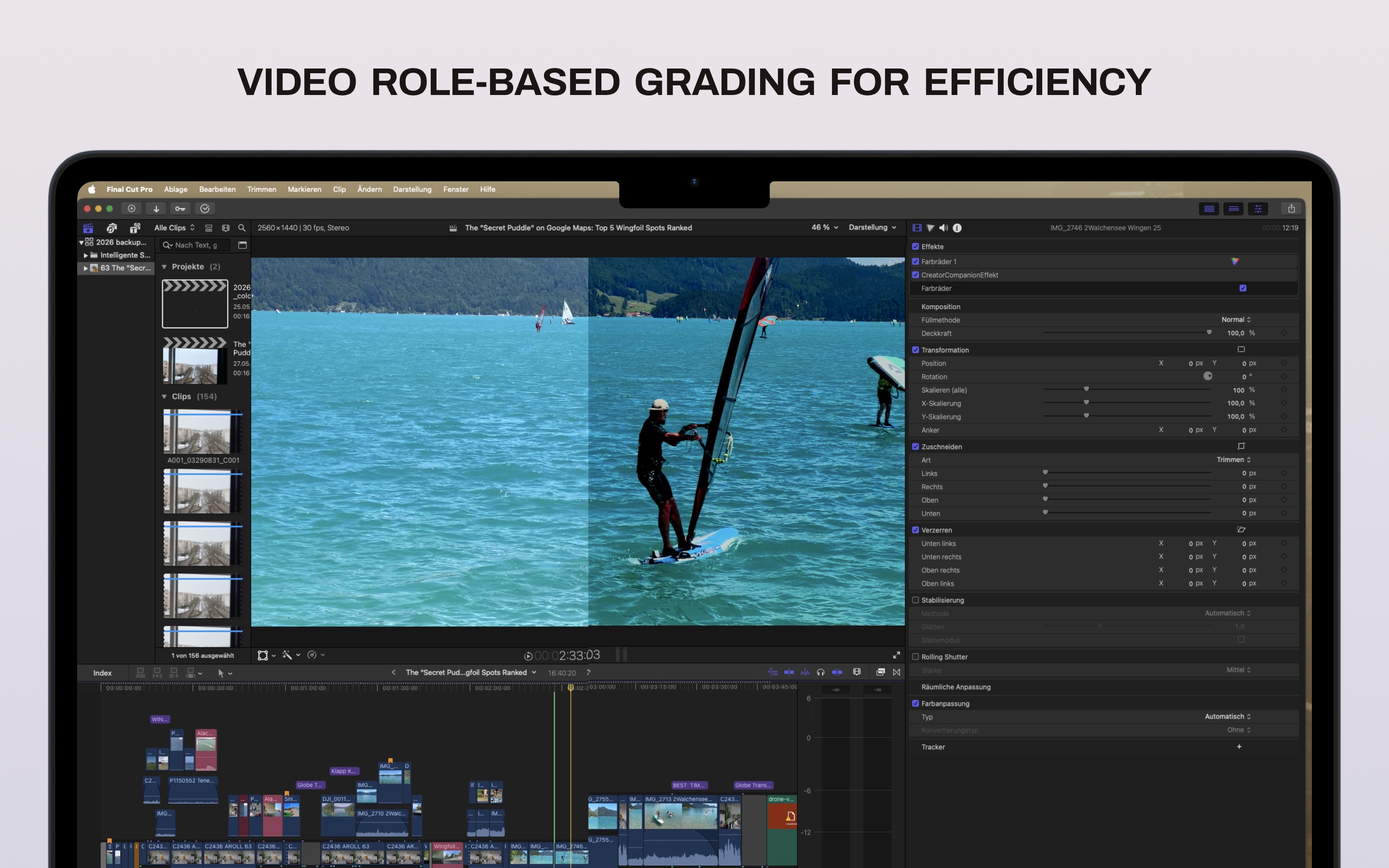Open the Art Trimmen dropdown
Viewport: 1389px width, 868px height.
tap(1233, 460)
